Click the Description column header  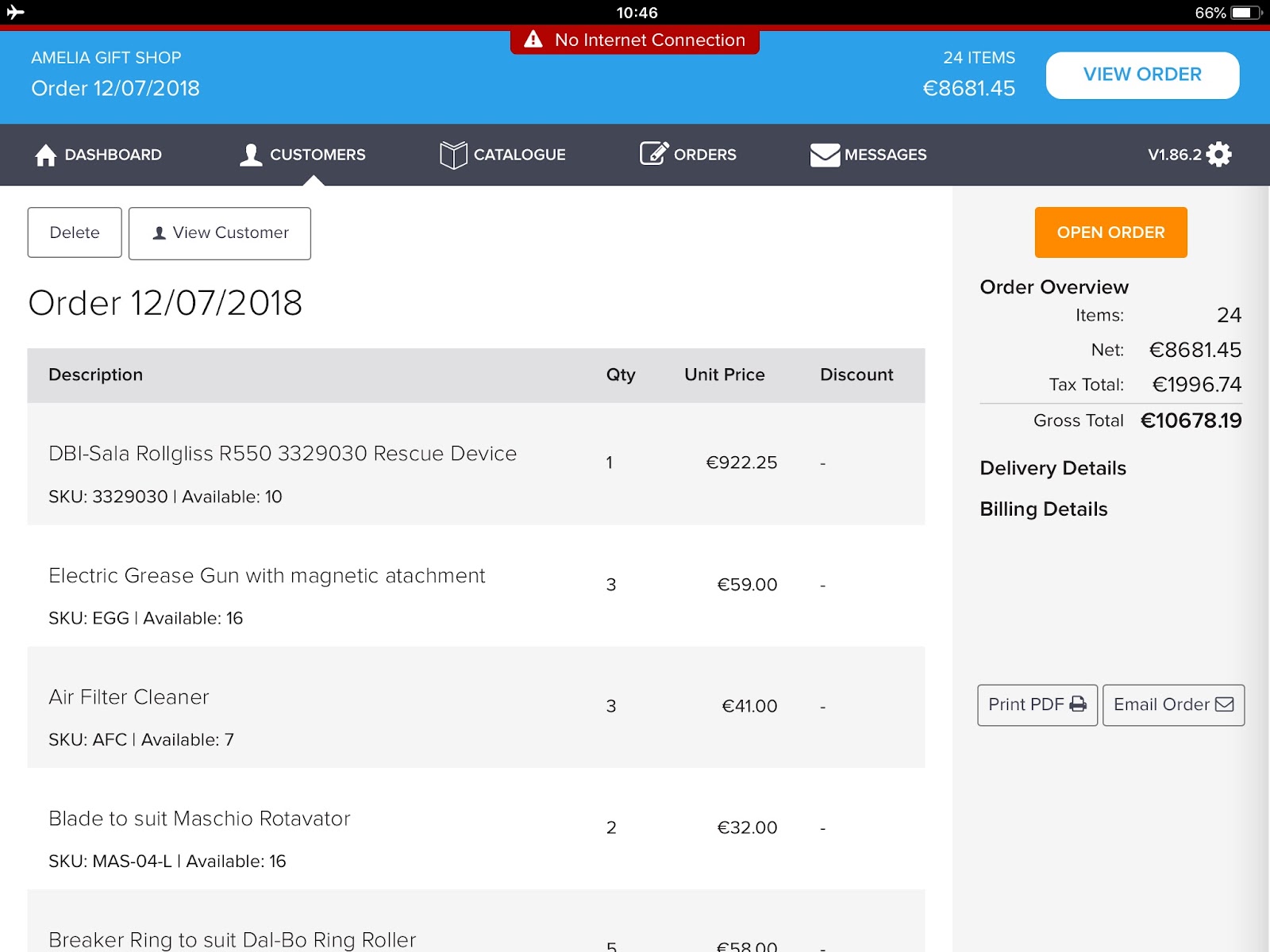coord(95,374)
